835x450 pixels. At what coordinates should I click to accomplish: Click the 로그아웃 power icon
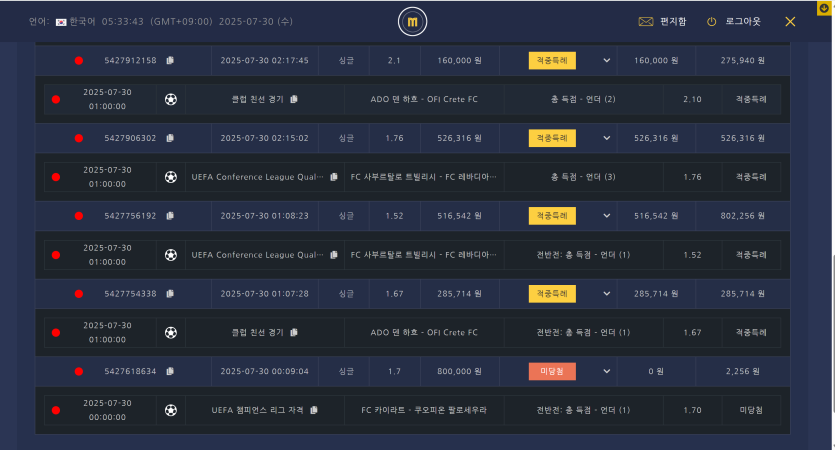click(711, 21)
